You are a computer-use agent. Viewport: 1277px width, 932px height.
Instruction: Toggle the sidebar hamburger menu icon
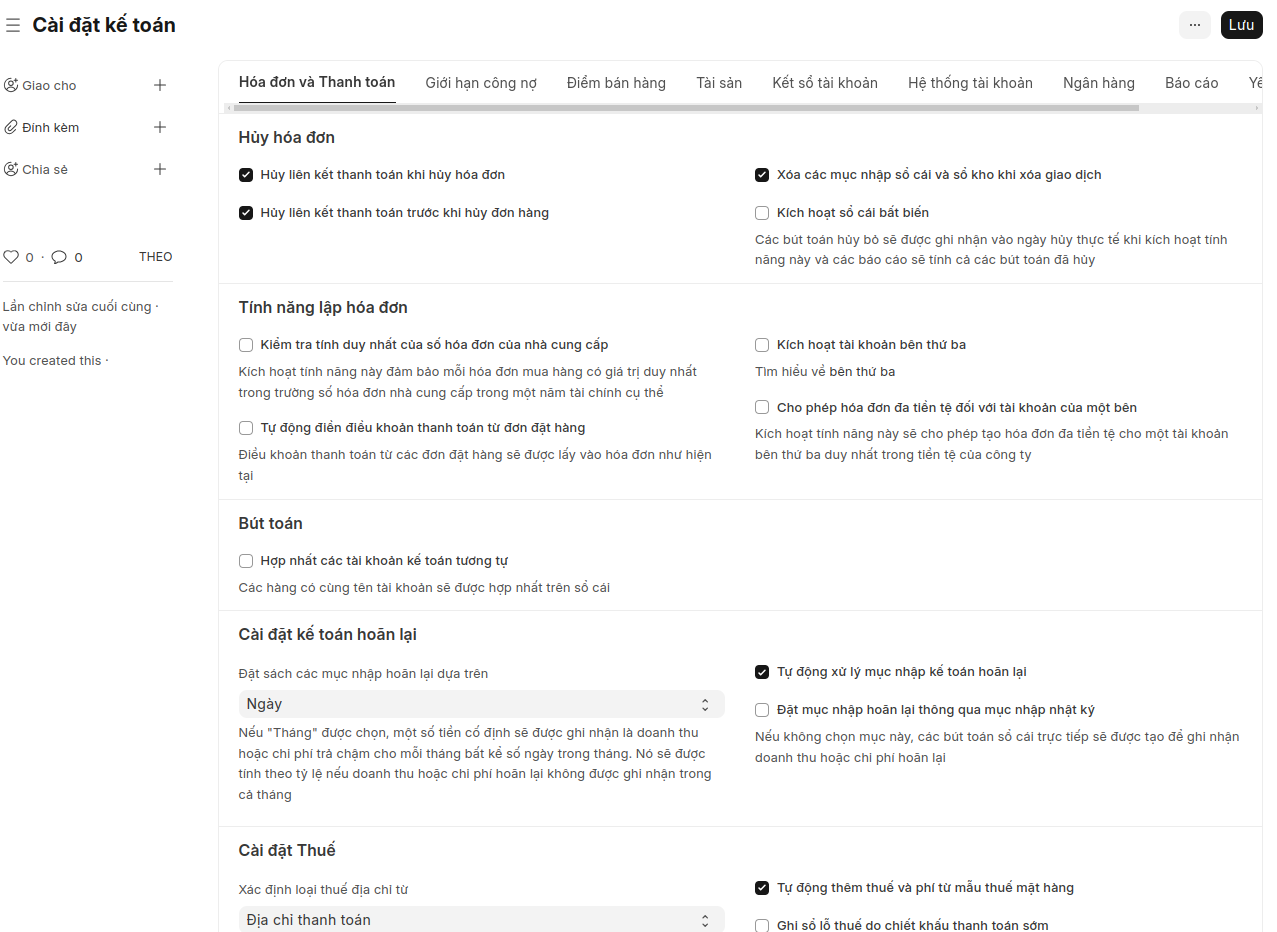[13, 25]
